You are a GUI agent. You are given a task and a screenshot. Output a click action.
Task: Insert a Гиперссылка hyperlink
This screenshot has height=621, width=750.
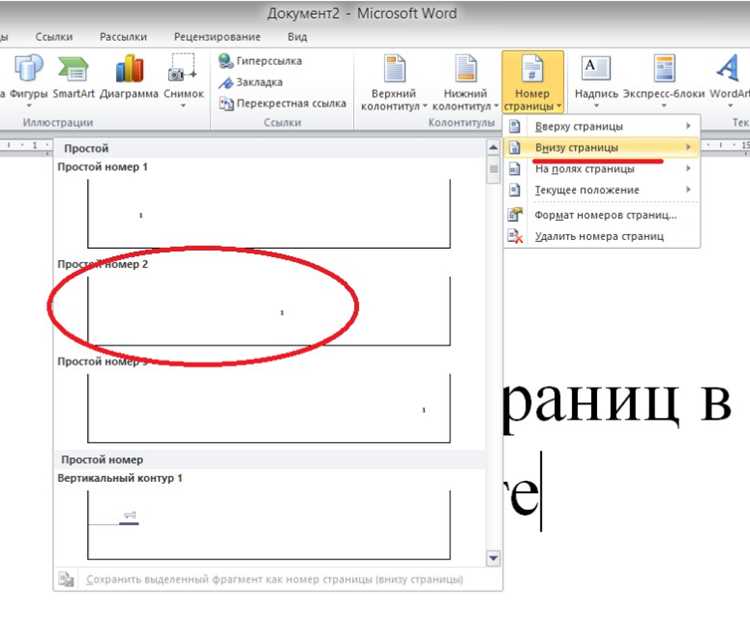pyautogui.click(x=260, y=61)
